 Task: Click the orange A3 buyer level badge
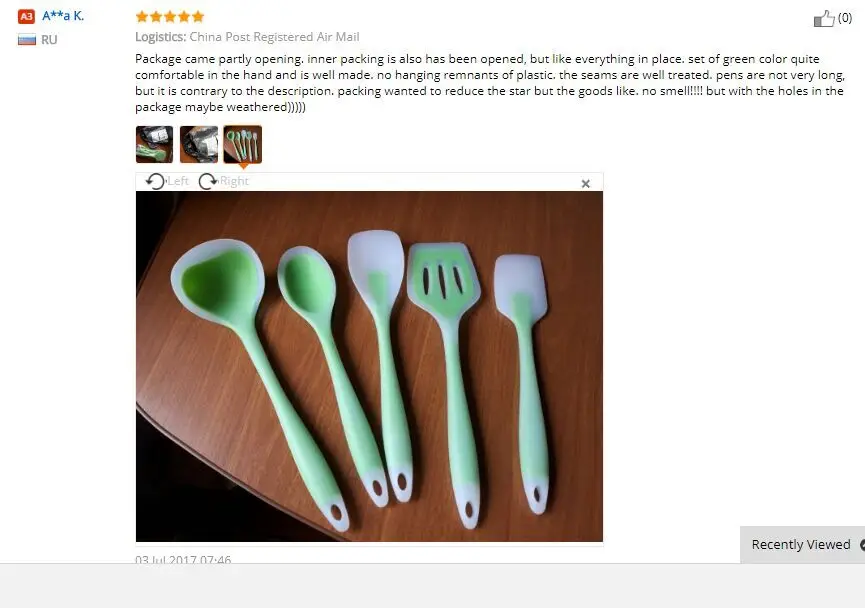pyautogui.click(x=26, y=16)
